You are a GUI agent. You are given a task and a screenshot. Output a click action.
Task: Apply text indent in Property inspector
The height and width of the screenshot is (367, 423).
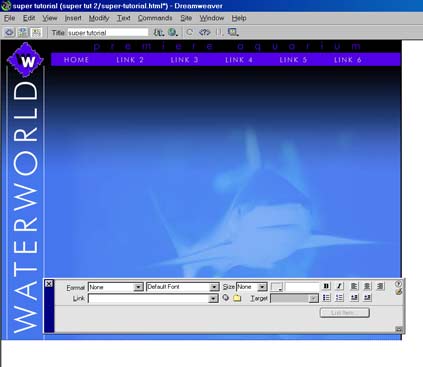[367, 297]
